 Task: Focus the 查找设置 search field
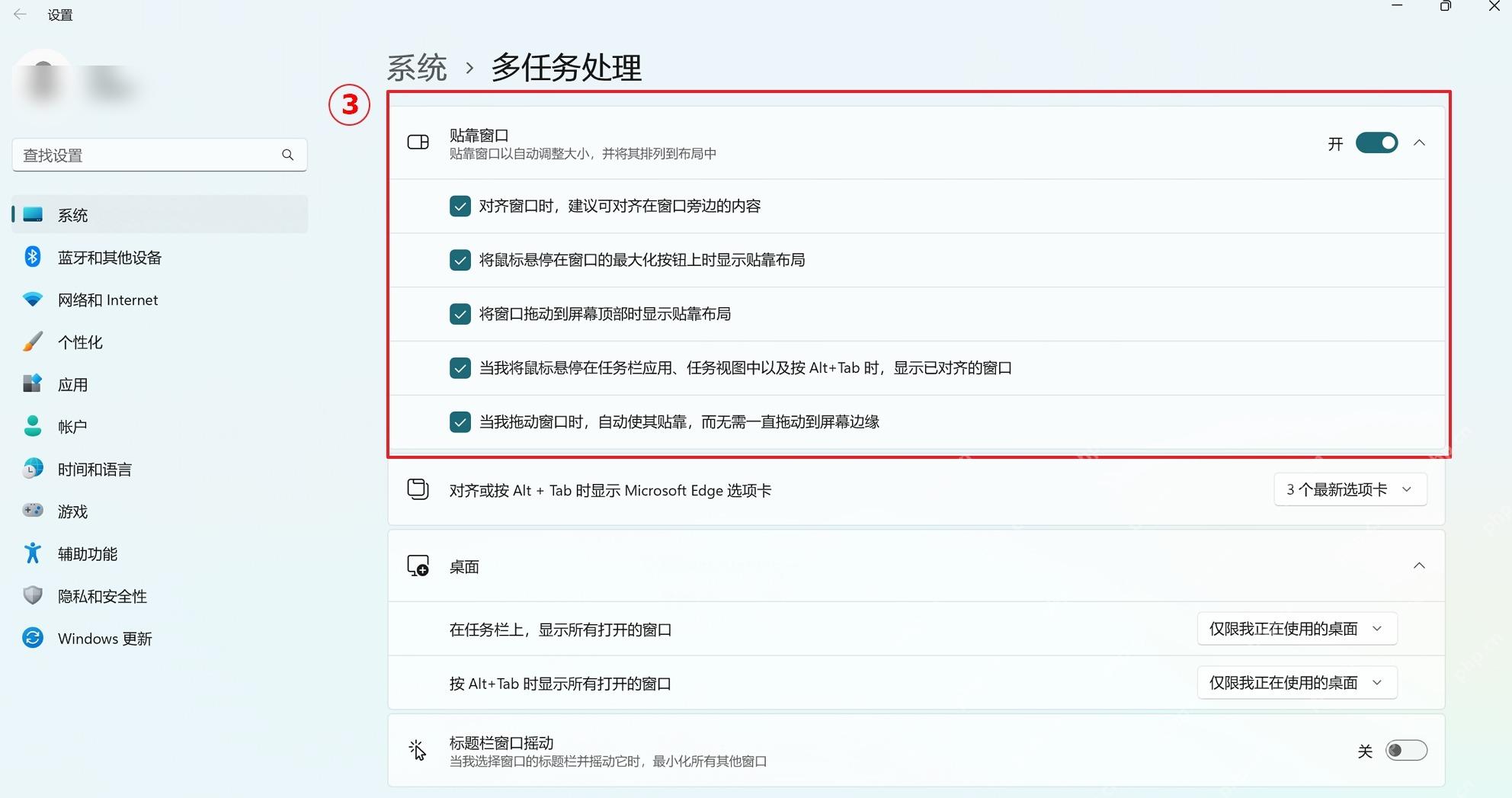(159, 155)
